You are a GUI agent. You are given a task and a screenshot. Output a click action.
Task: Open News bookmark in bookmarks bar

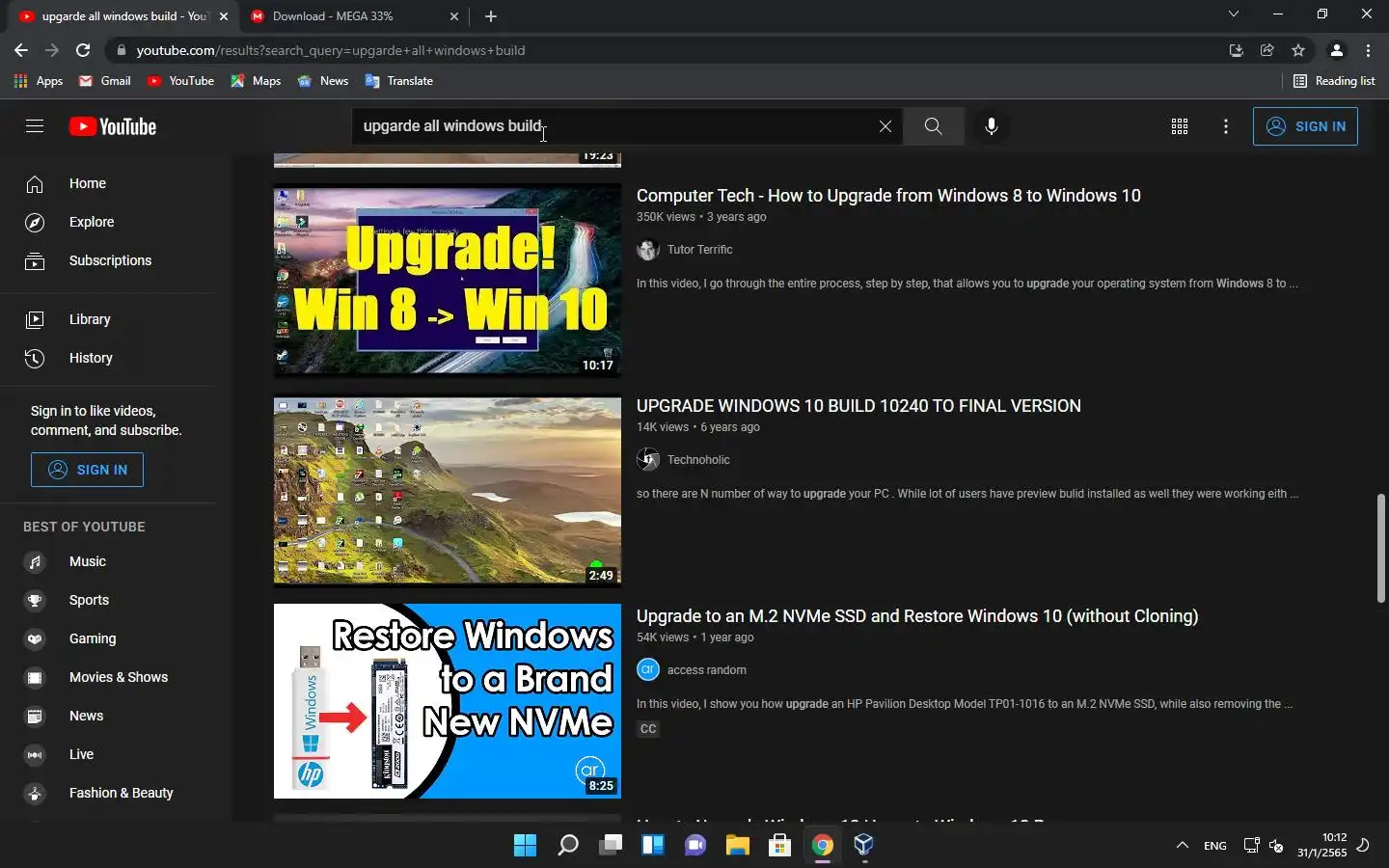[x=323, y=81]
